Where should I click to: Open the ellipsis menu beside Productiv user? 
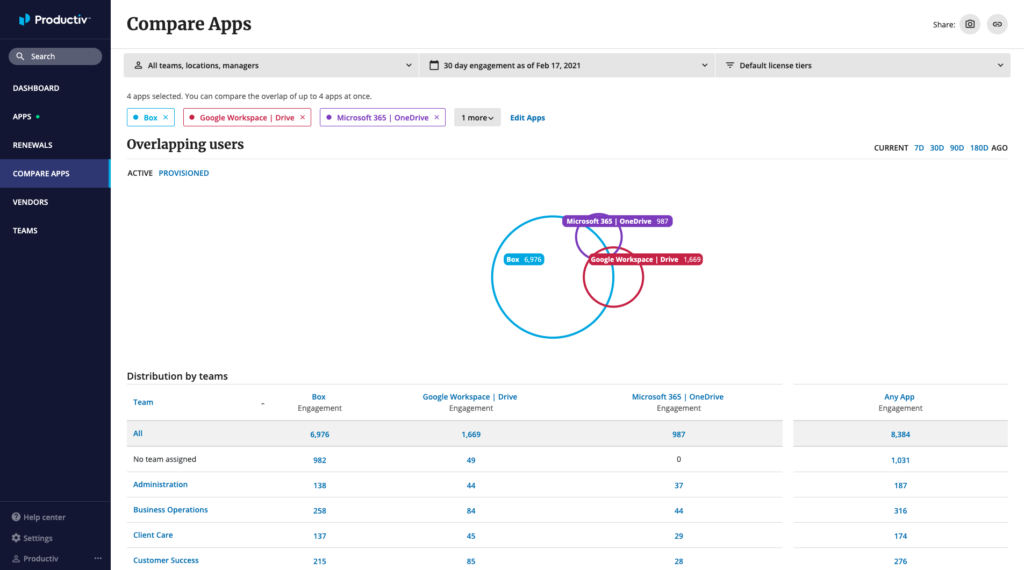[98, 558]
